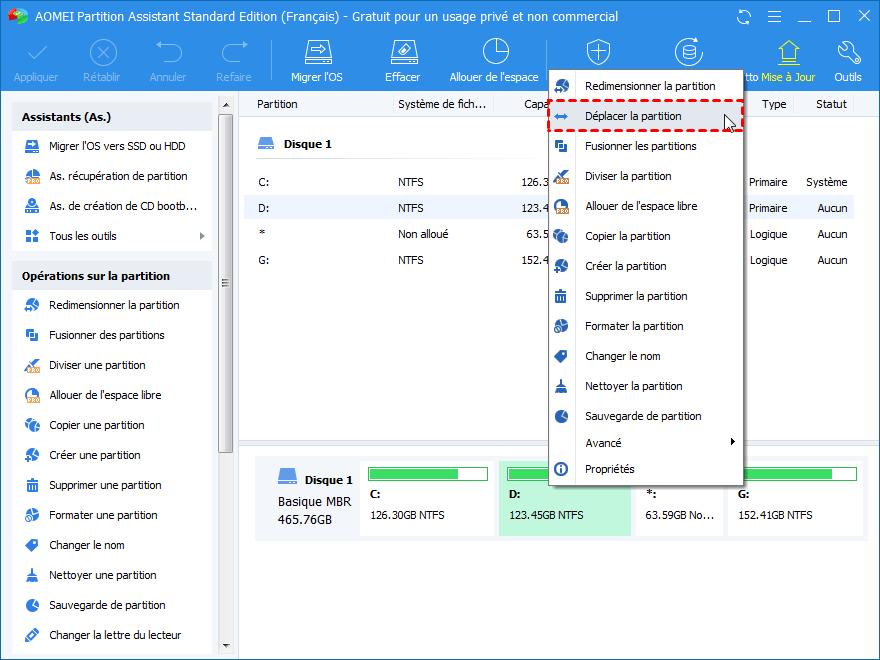Choose Fusionner les partitions in context menu
880x660 pixels.
point(645,146)
